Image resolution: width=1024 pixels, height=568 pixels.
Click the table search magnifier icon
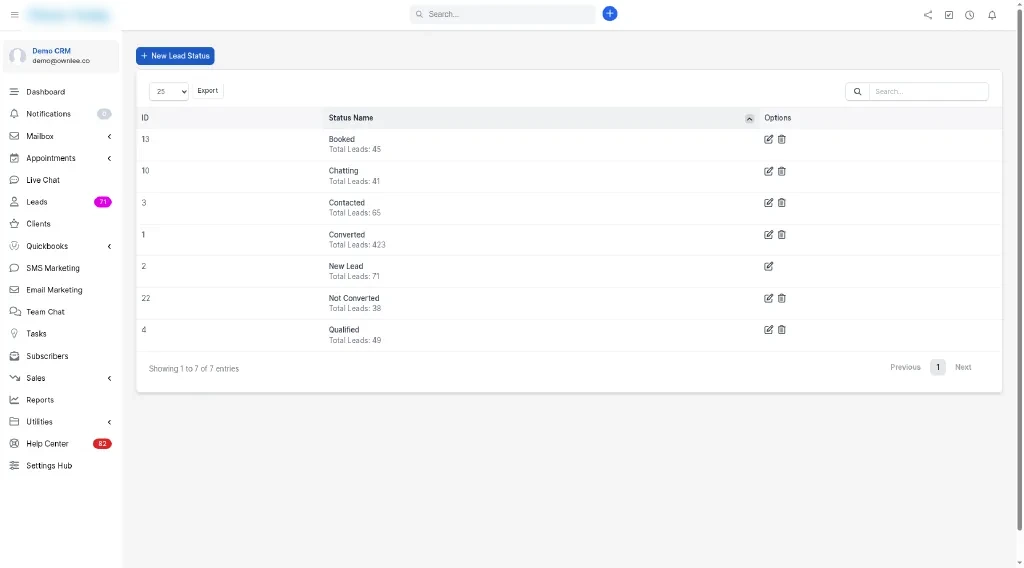point(857,91)
